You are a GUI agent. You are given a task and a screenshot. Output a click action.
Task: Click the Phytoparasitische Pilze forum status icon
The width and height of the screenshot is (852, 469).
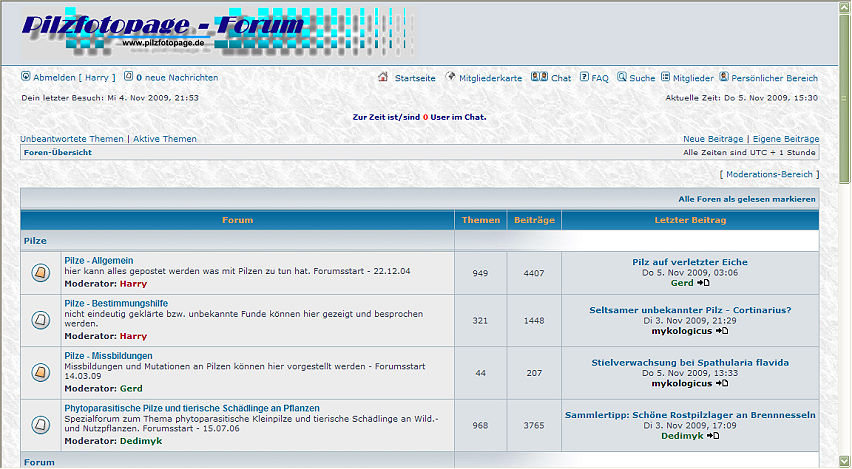41,424
